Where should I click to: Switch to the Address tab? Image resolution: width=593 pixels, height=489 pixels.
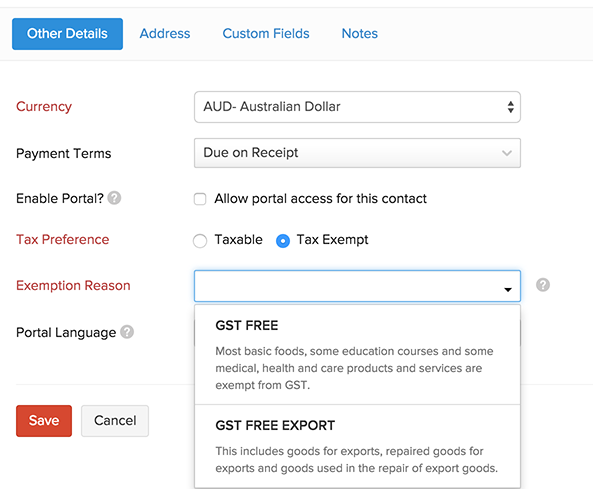point(165,34)
